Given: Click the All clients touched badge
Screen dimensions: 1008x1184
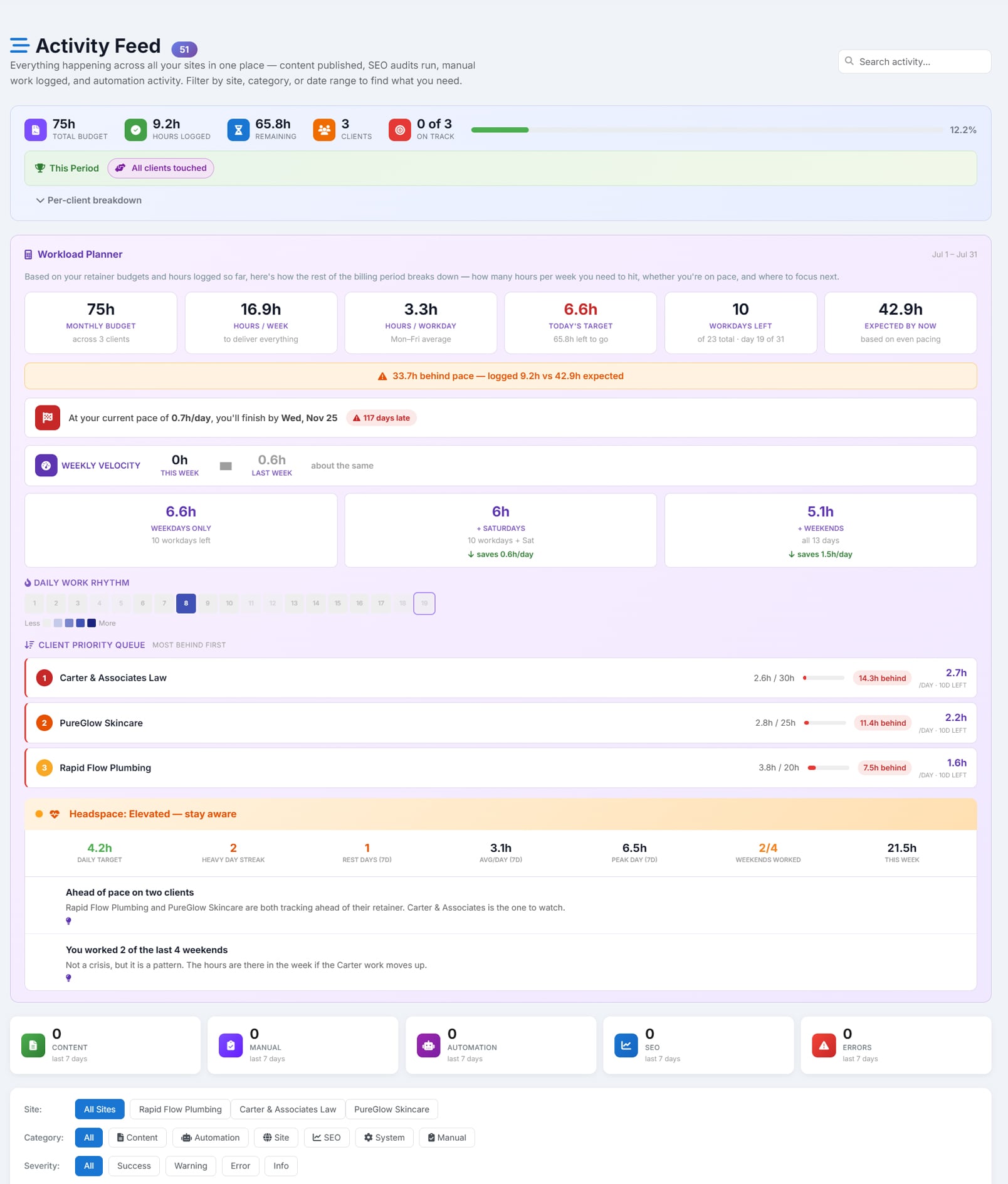Looking at the screenshot, I should tap(160, 168).
